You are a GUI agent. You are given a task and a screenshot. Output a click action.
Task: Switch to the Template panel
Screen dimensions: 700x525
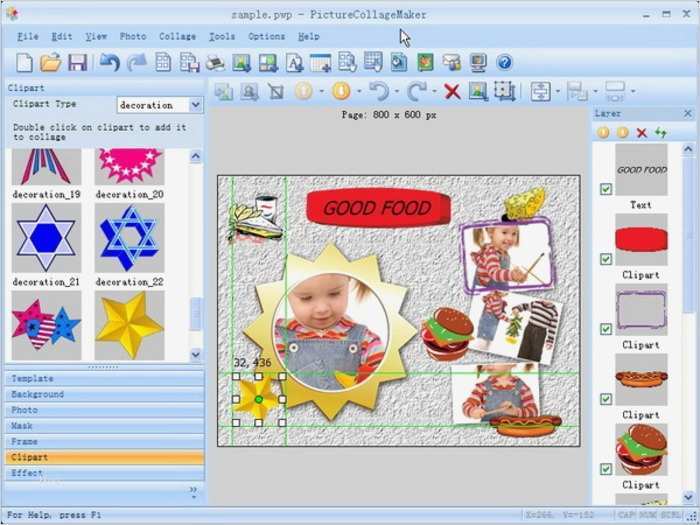click(104, 379)
